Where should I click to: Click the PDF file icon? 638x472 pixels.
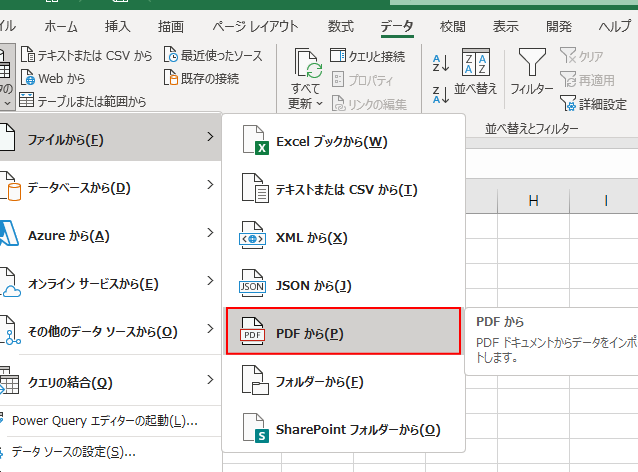point(253,331)
